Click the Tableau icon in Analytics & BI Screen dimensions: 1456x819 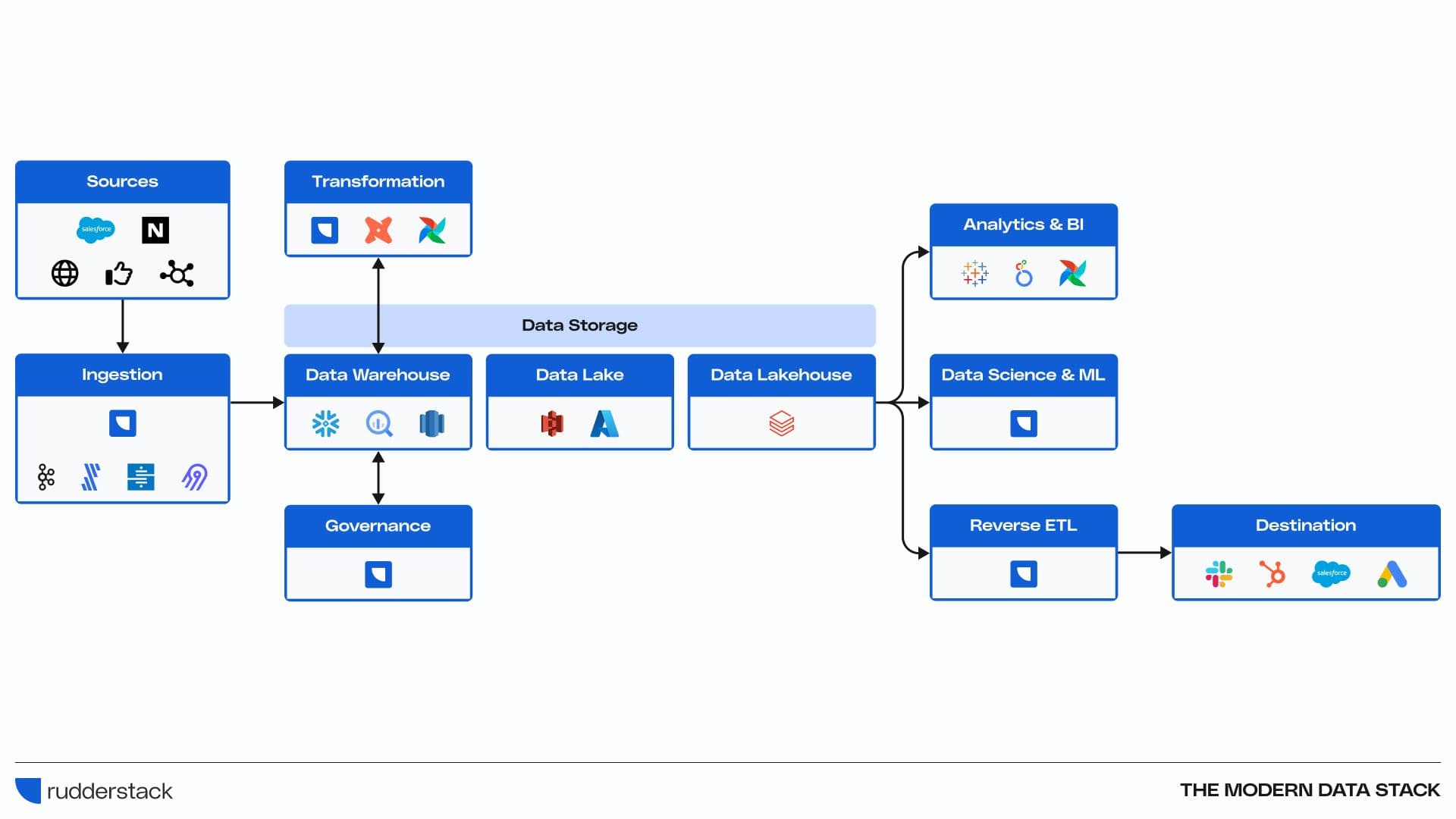(974, 273)
